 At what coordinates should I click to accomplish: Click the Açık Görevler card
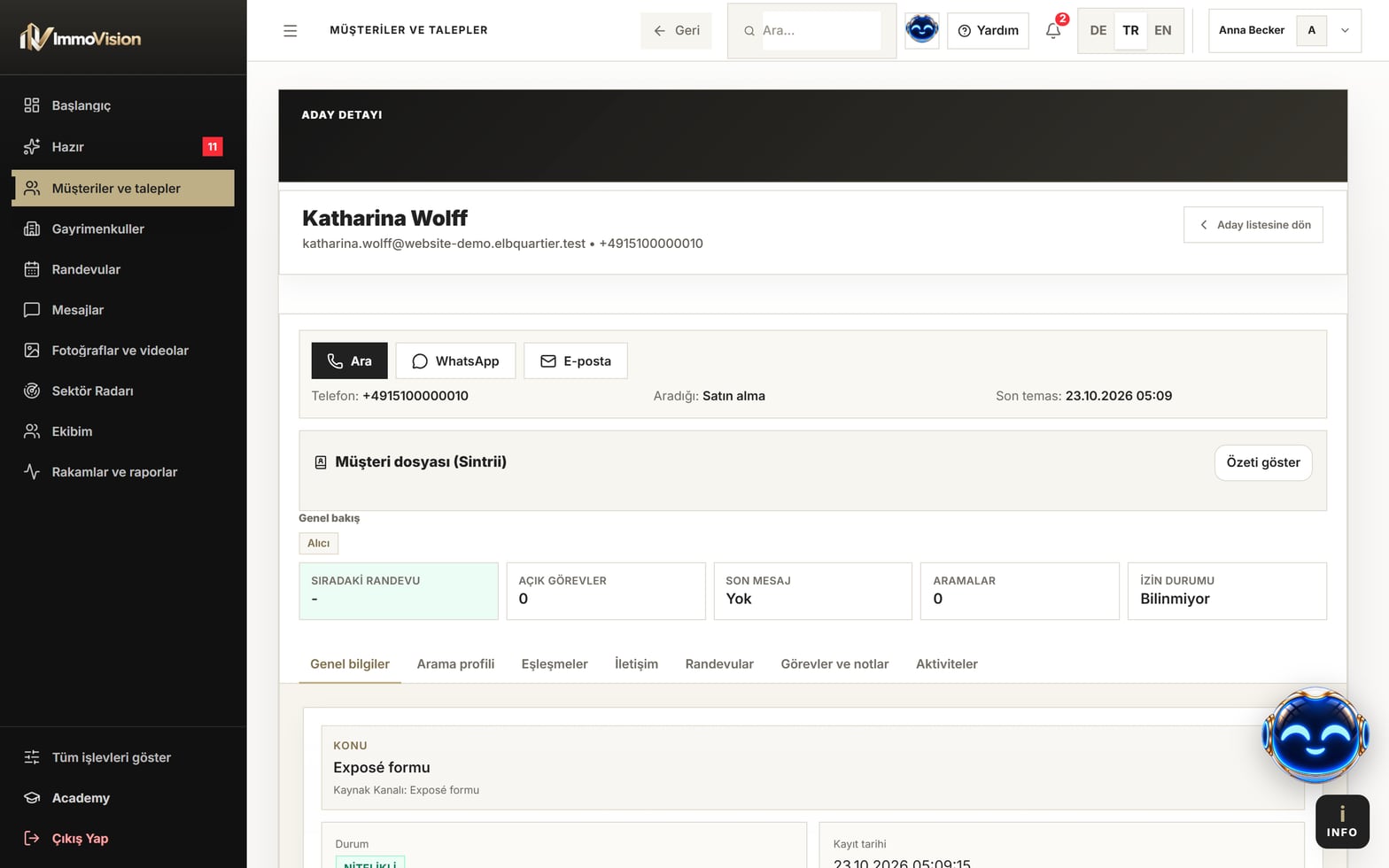click(606, 591)
